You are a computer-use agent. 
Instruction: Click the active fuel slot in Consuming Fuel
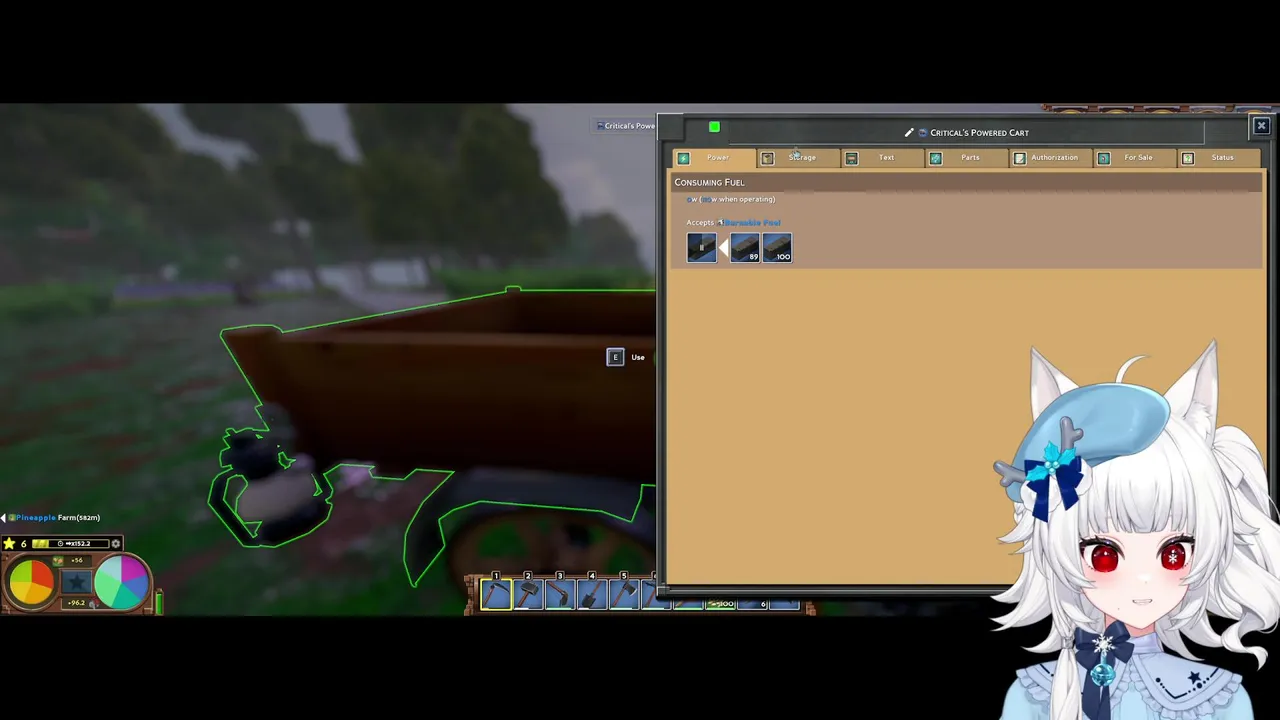702,247
